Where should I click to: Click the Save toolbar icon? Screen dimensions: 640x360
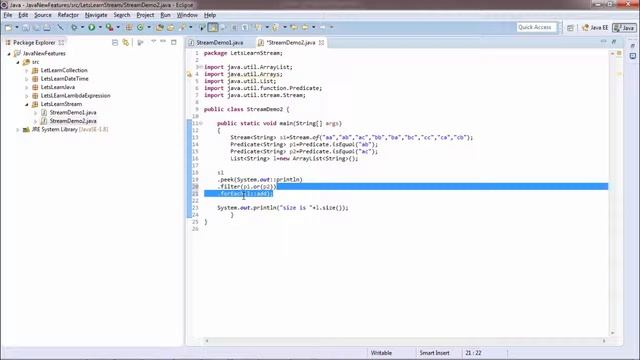point(25,27)
